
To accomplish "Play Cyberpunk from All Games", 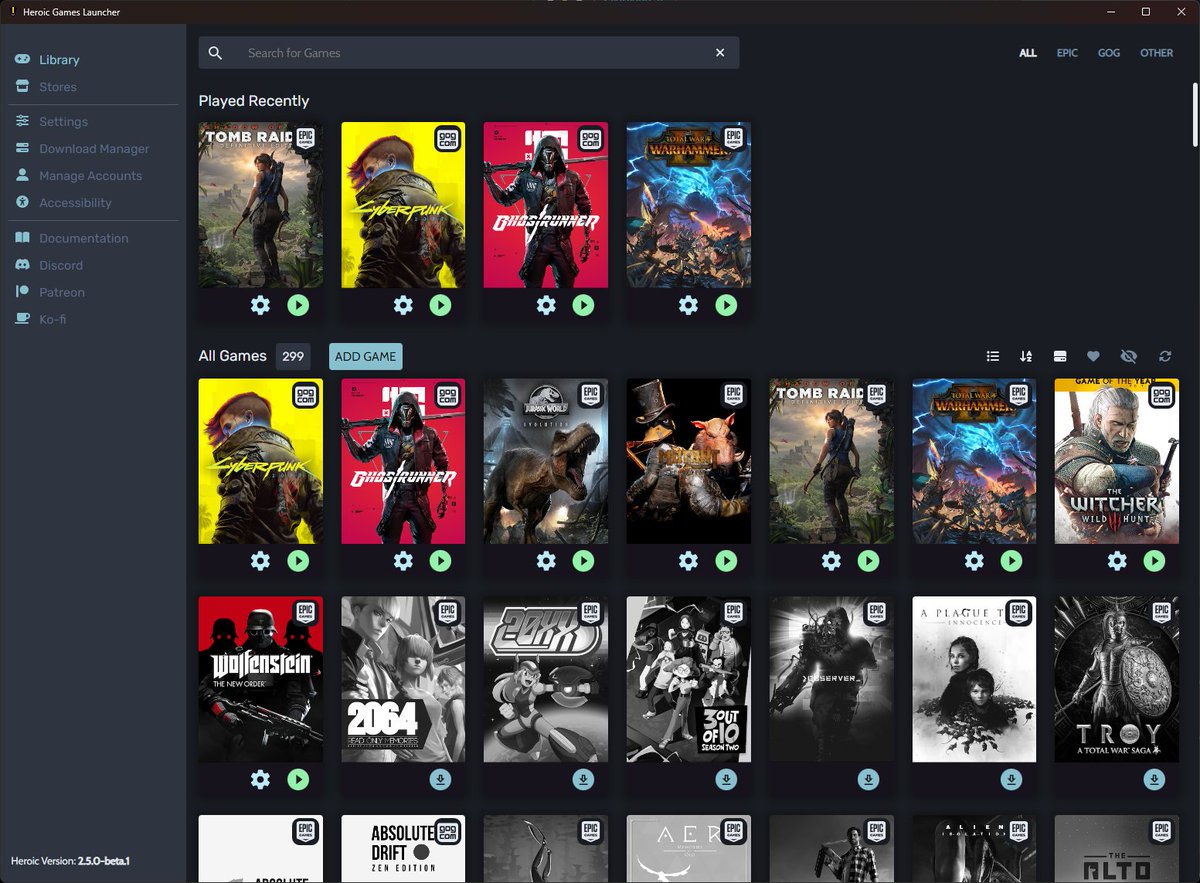I will 298,561.
